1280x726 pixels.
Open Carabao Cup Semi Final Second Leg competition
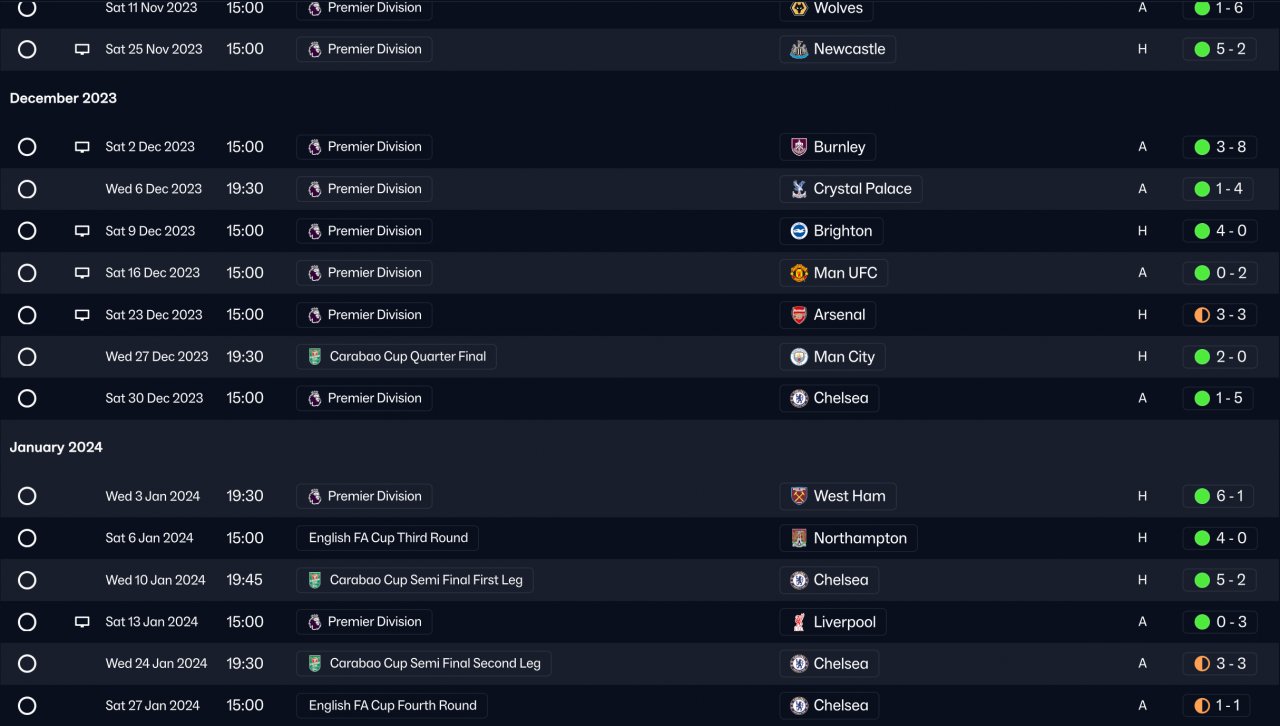point(434,664)
